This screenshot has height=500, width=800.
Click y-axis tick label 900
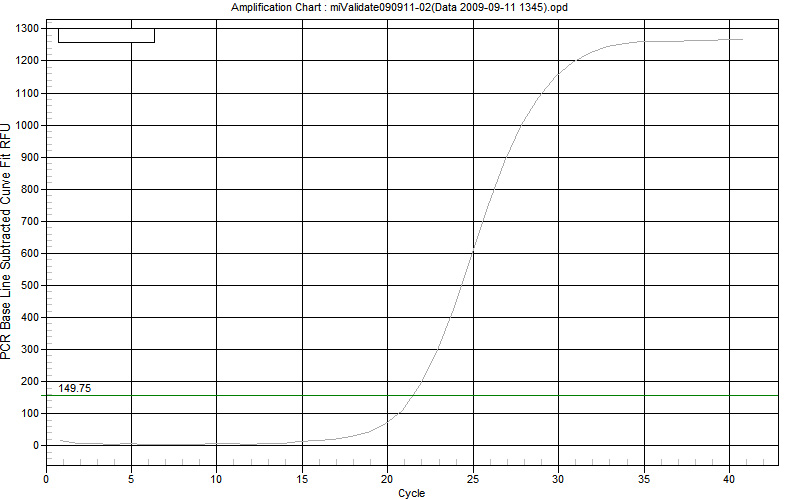(x=30, y=158)
